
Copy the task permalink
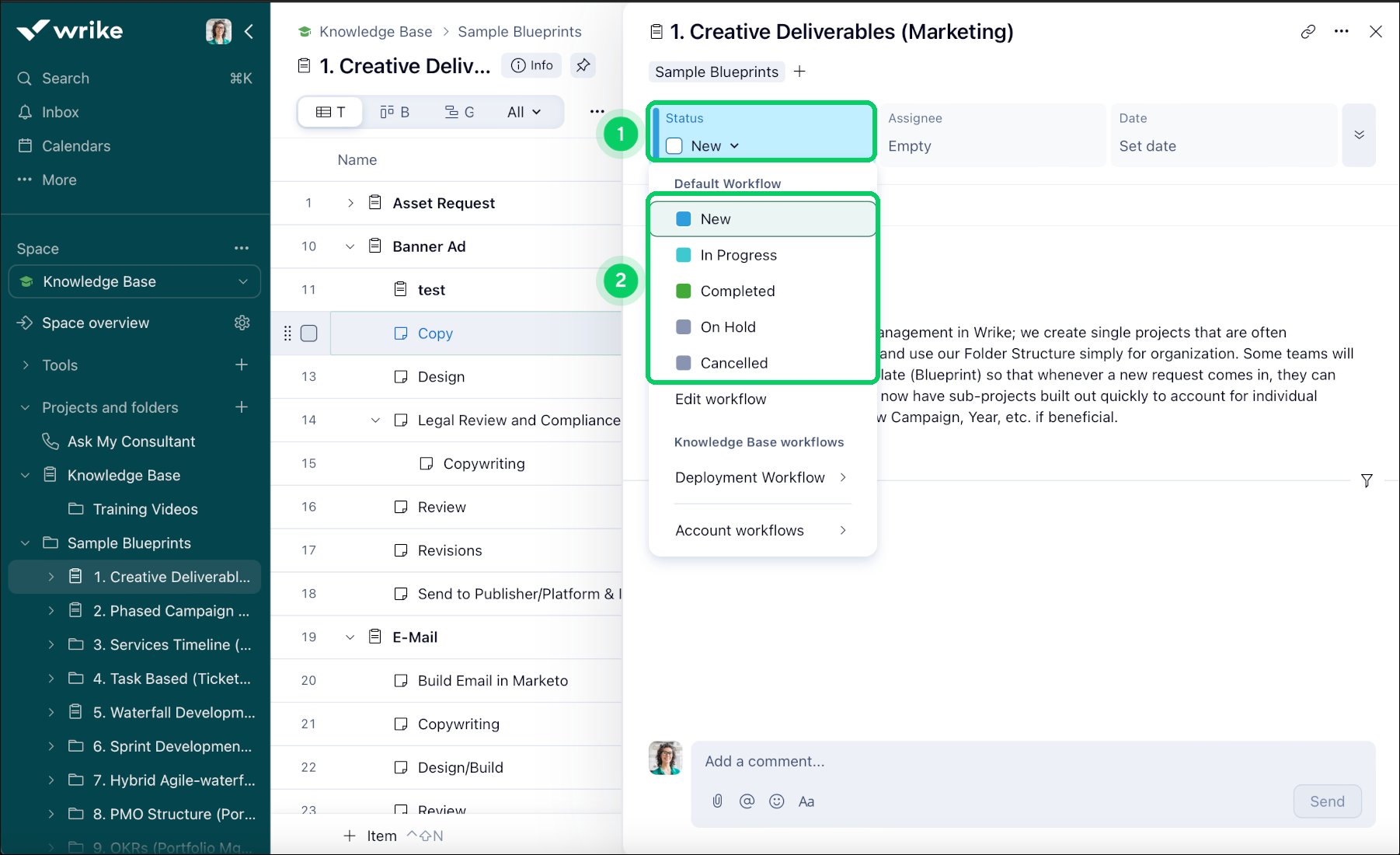[1308, 31]
